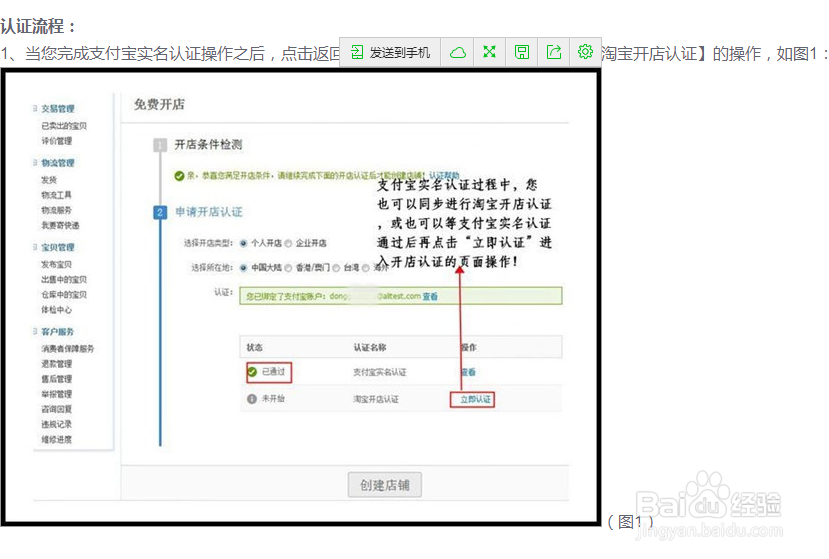Open 评价管理 in sidebar
The width and height of the screenshot is (829, 559).
coord(57,141)
